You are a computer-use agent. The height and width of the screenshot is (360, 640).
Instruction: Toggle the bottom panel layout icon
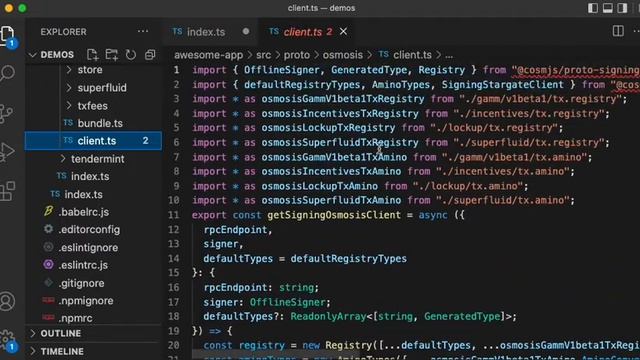[607, 8]
